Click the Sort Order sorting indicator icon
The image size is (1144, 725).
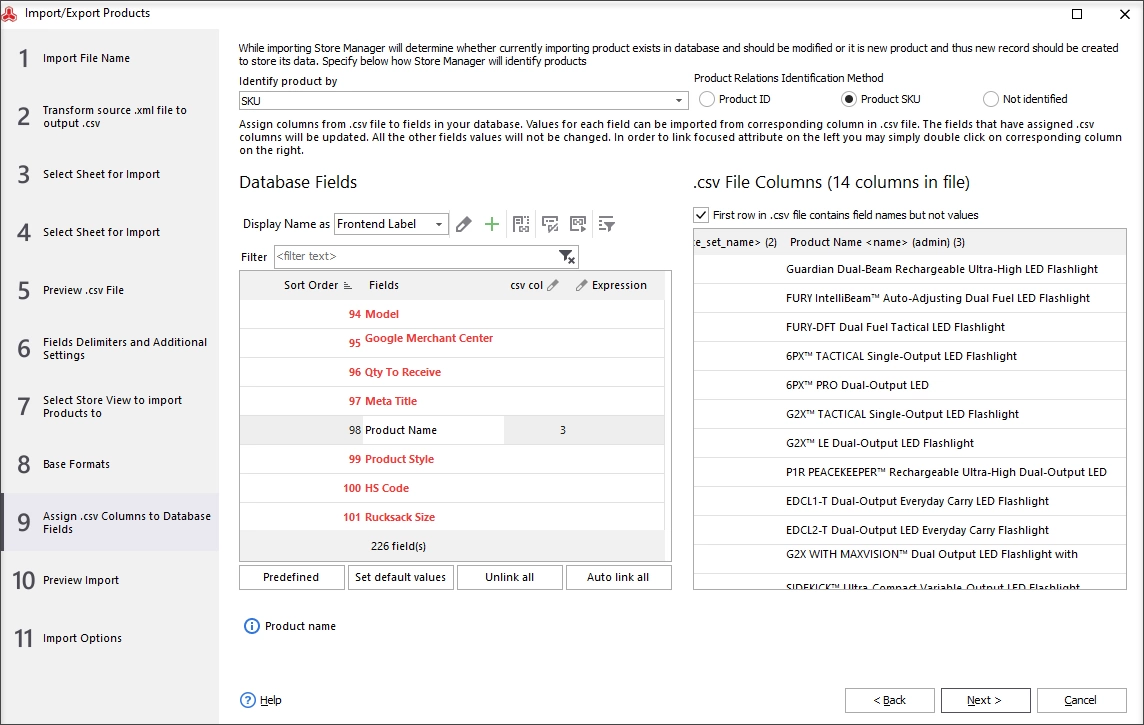tap(347, 285)
